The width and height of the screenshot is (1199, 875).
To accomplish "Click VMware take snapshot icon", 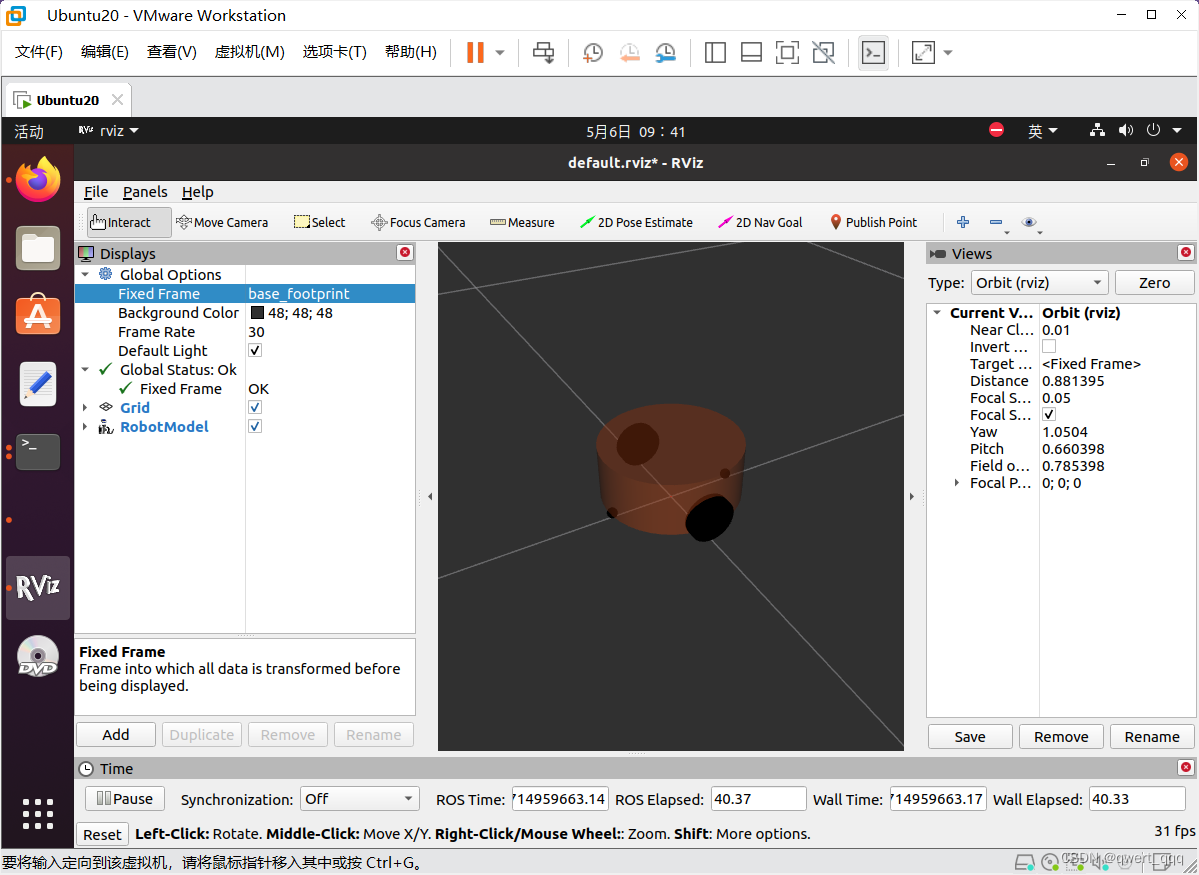I will [593, 52].
